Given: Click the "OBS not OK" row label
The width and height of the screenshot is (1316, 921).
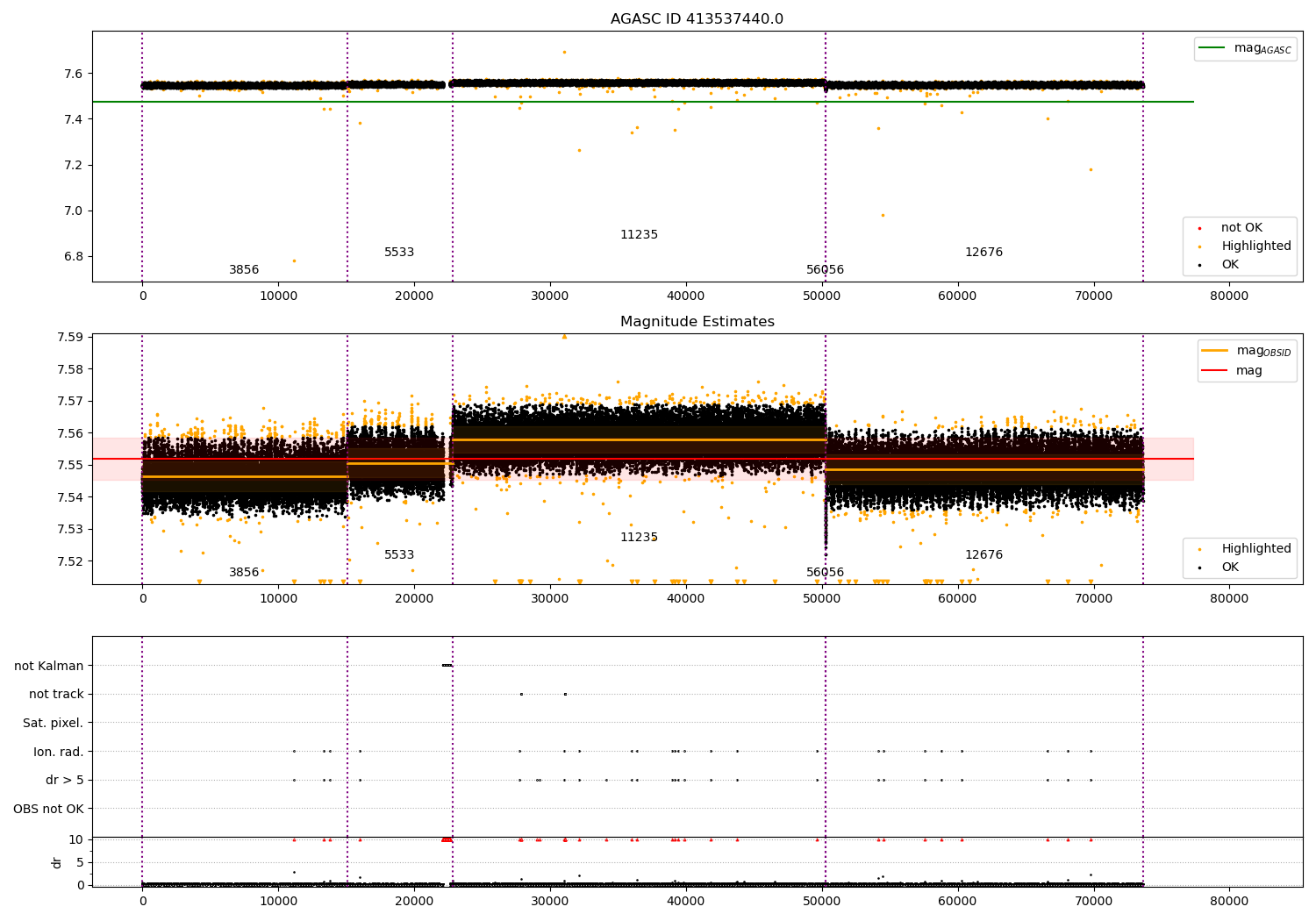Looking at the screenshot, I should [49, 809].
